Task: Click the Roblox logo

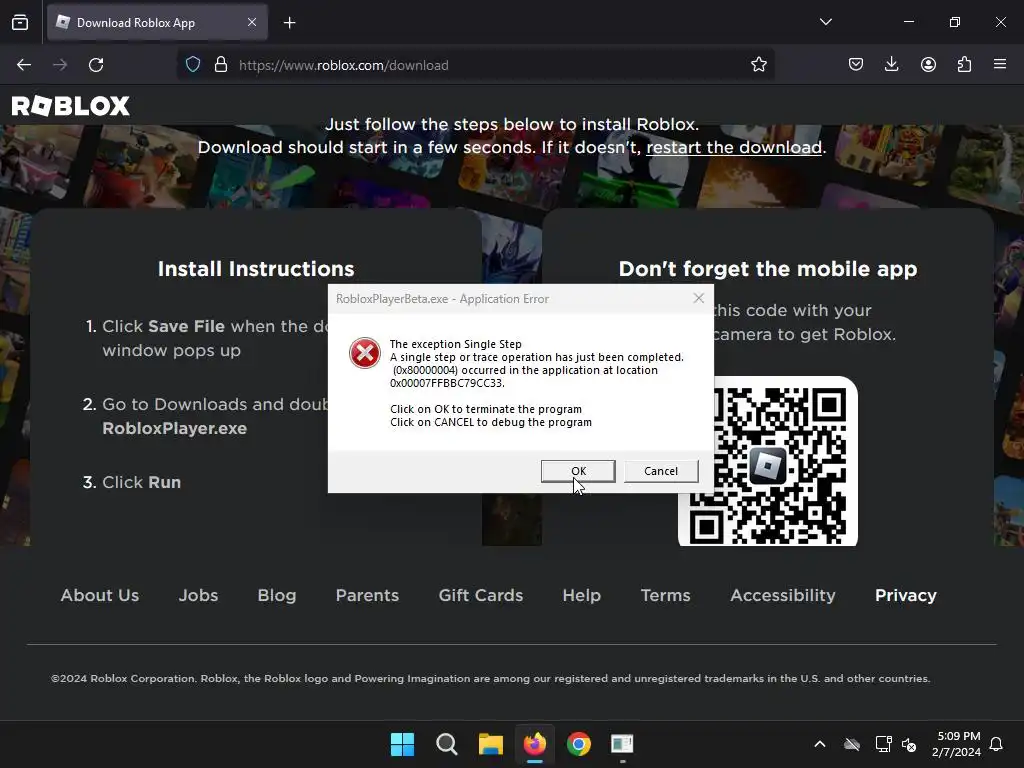Action: click(71, 106)
